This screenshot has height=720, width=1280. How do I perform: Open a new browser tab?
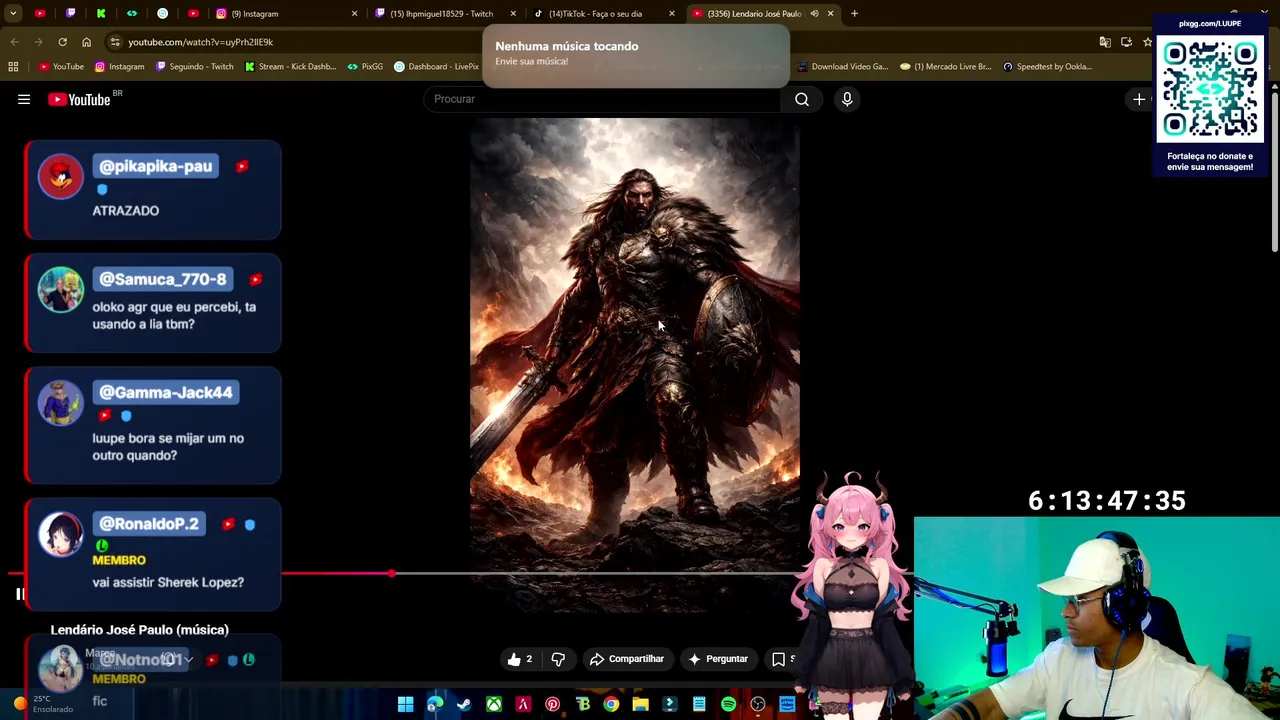click(x=854, y=14)
